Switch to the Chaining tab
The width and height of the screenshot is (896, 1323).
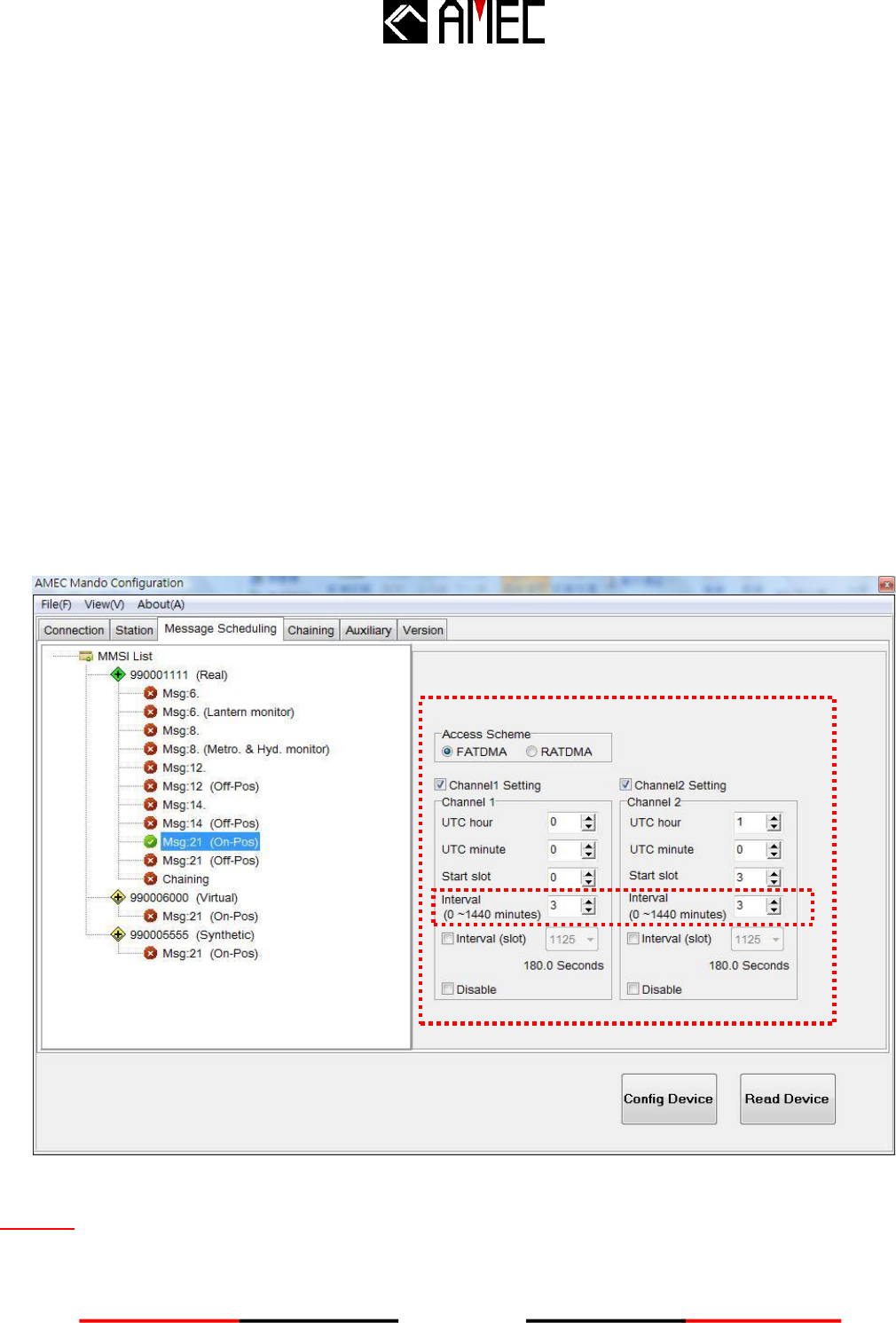(310, 630)
